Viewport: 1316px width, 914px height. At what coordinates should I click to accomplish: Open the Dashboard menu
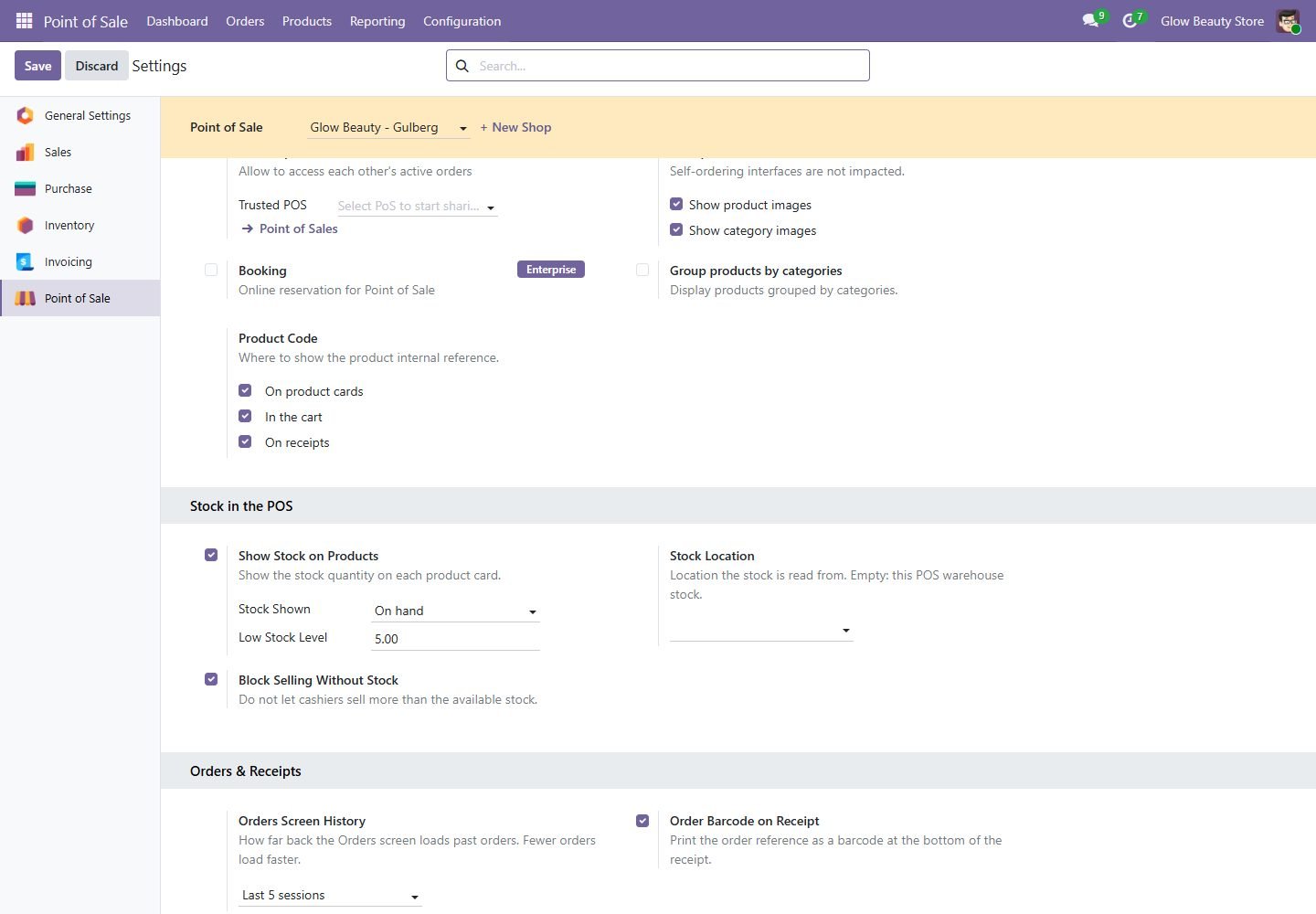click(x=177, y=21)
